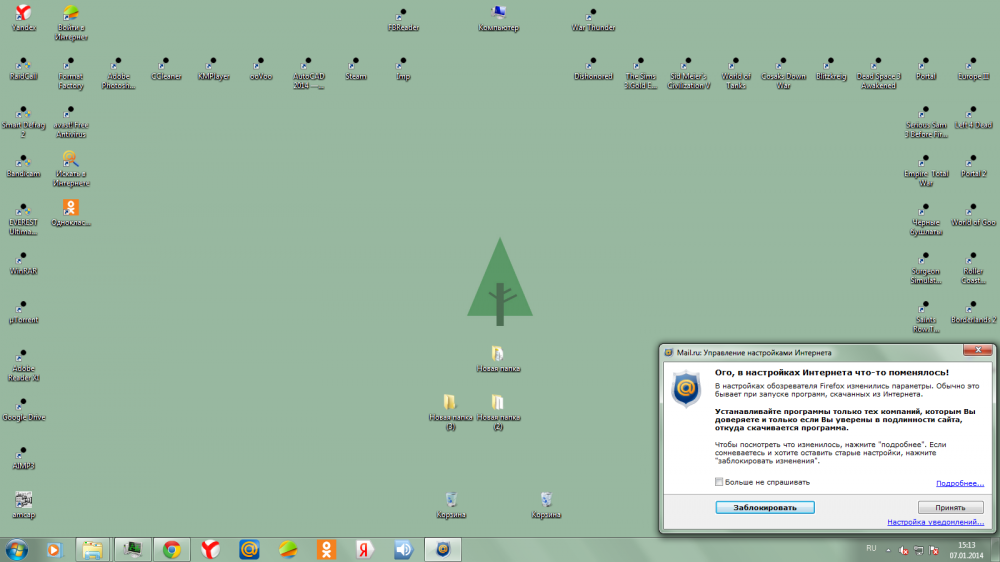Select the WinRAR desktop icon

(24, 263)
